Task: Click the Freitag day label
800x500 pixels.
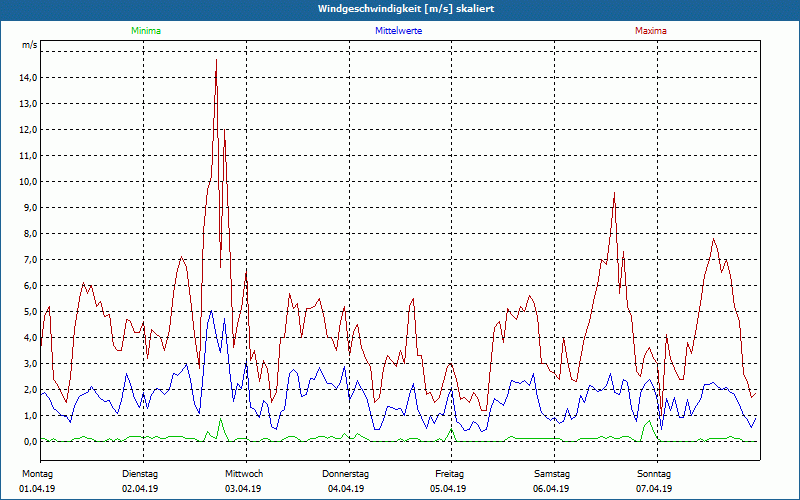Action: tap(449, 474)
